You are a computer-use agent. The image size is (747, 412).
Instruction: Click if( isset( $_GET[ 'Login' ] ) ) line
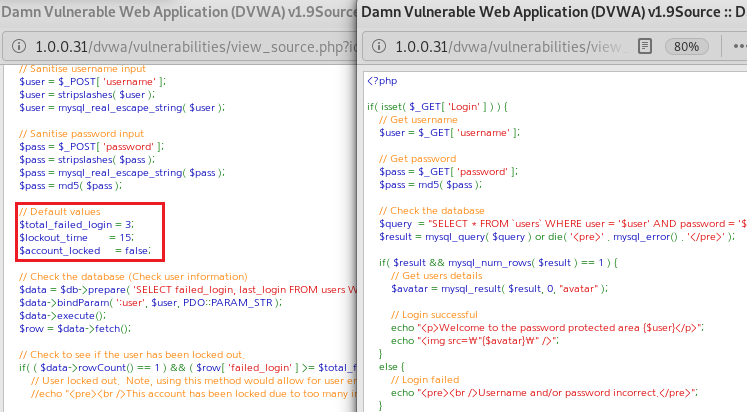(437, 107)
